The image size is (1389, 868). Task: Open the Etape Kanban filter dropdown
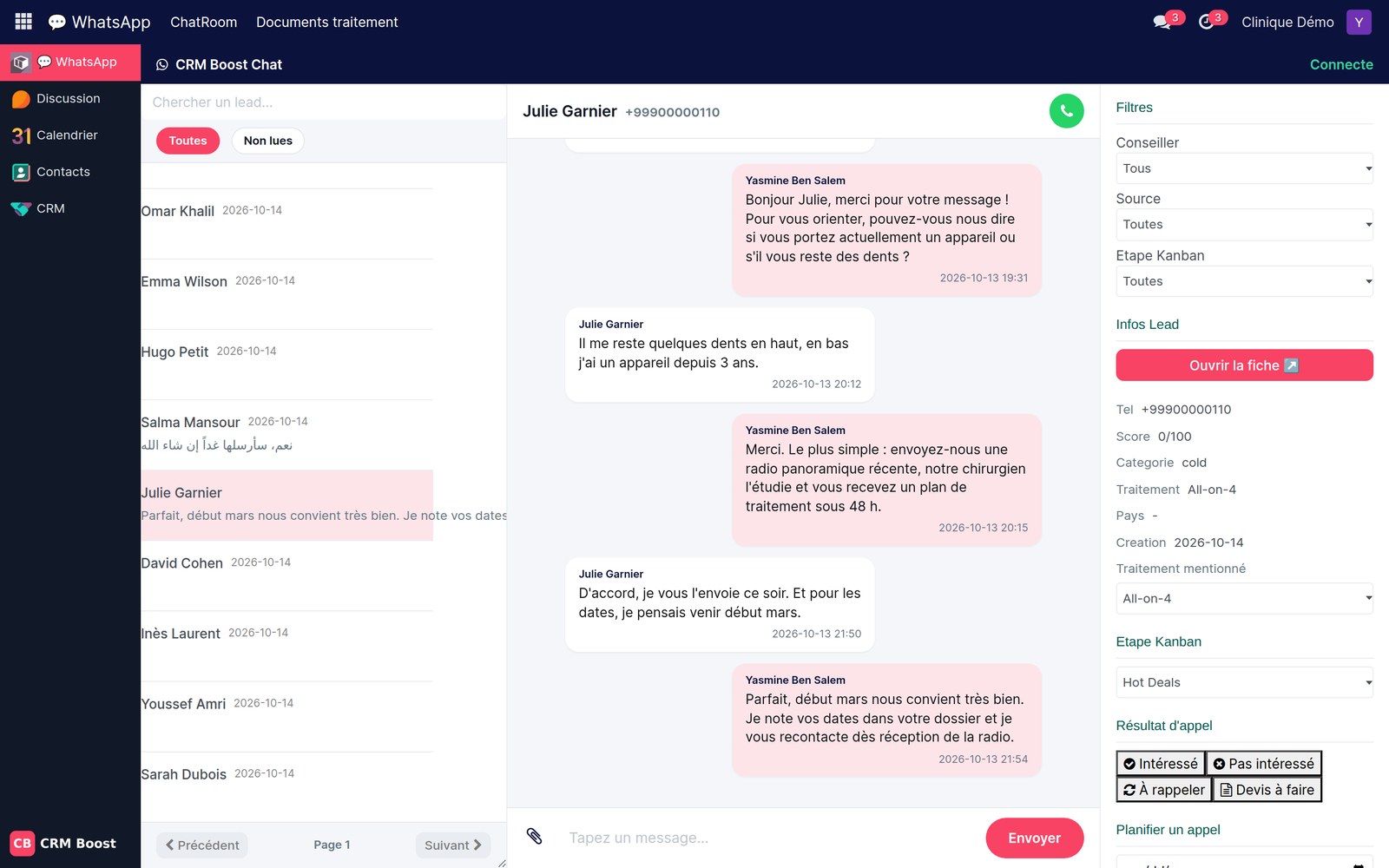pyautogui.click(x=1245, y=281)
